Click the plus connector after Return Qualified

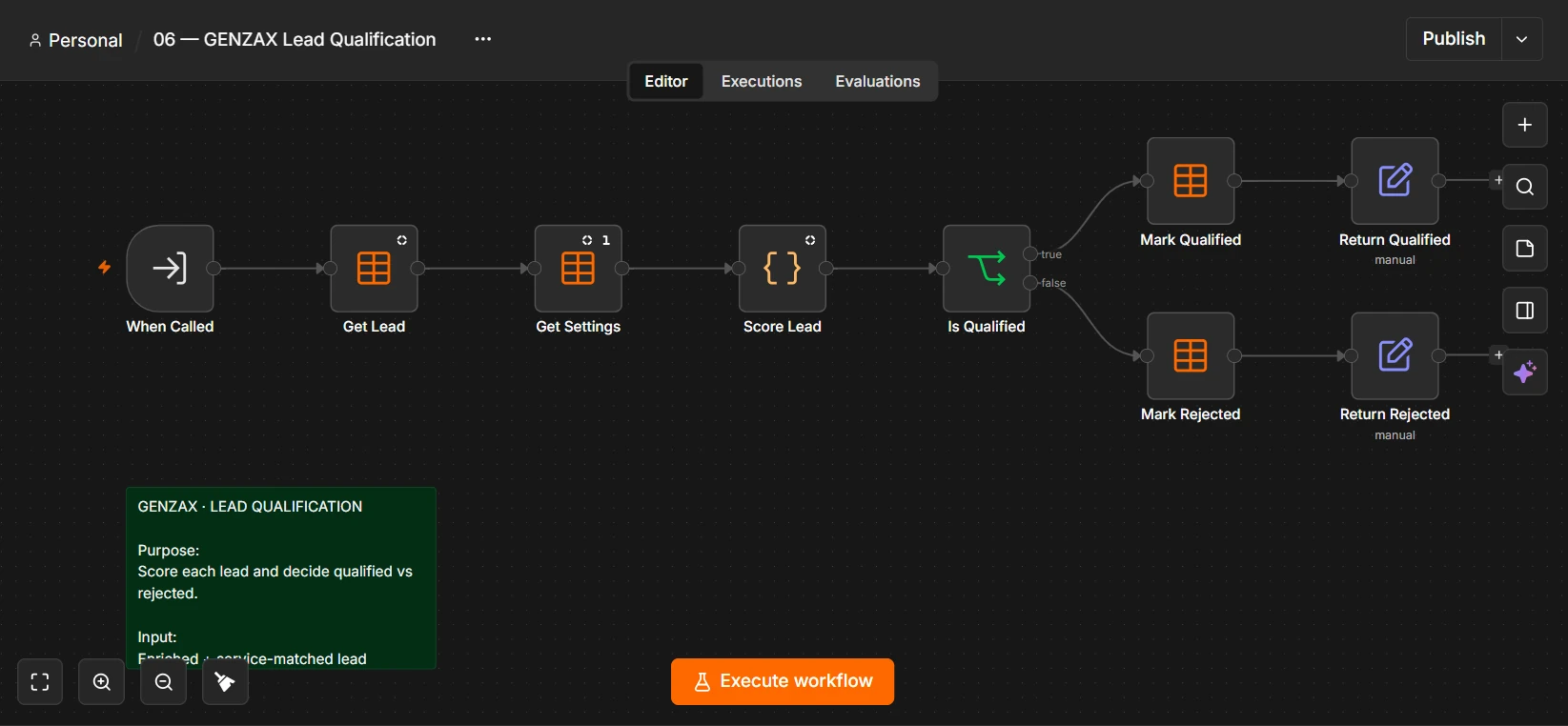coord(1498,180)
